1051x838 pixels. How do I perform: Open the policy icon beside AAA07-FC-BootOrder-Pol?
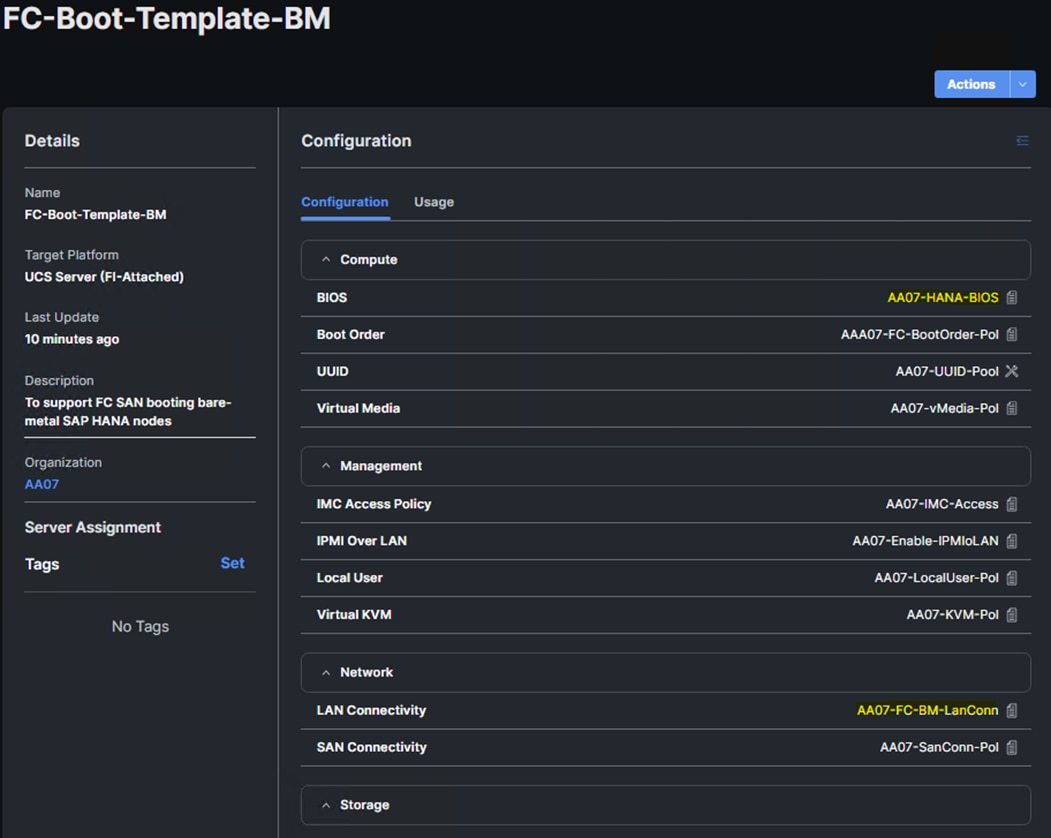pos(1012,334)
